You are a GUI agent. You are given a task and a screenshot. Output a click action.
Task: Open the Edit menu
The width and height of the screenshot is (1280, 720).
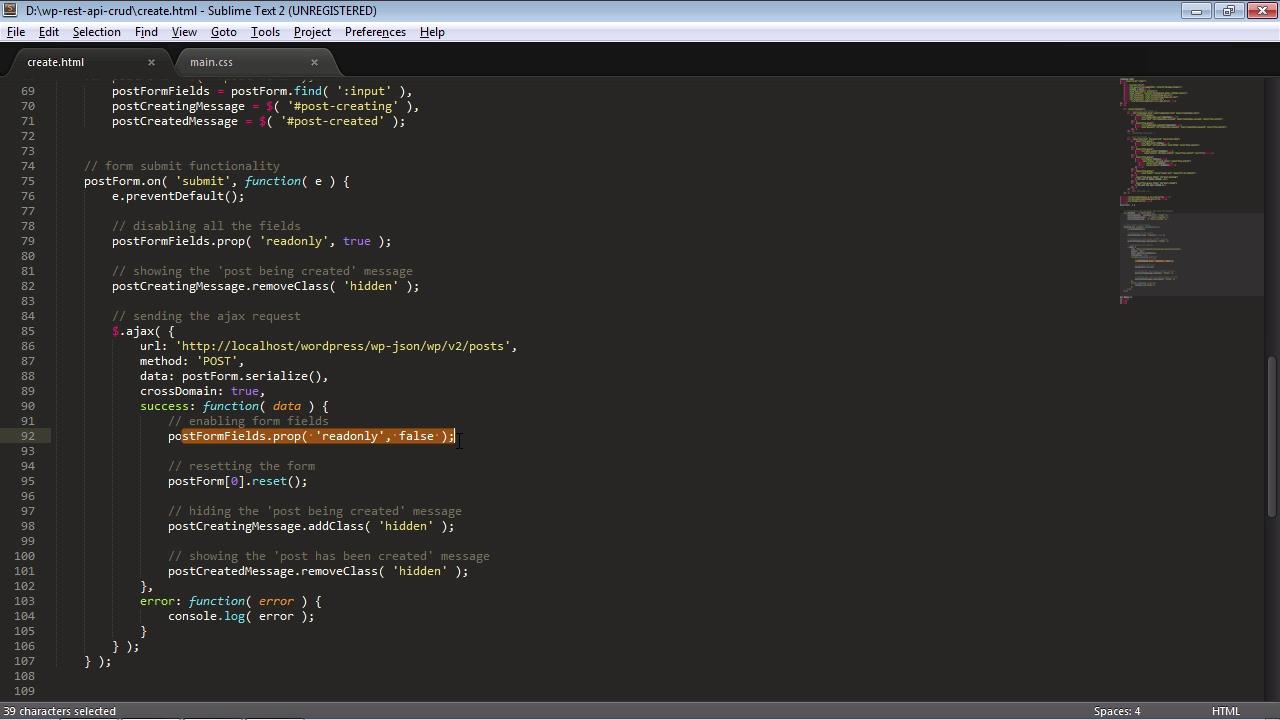(48, 32)
